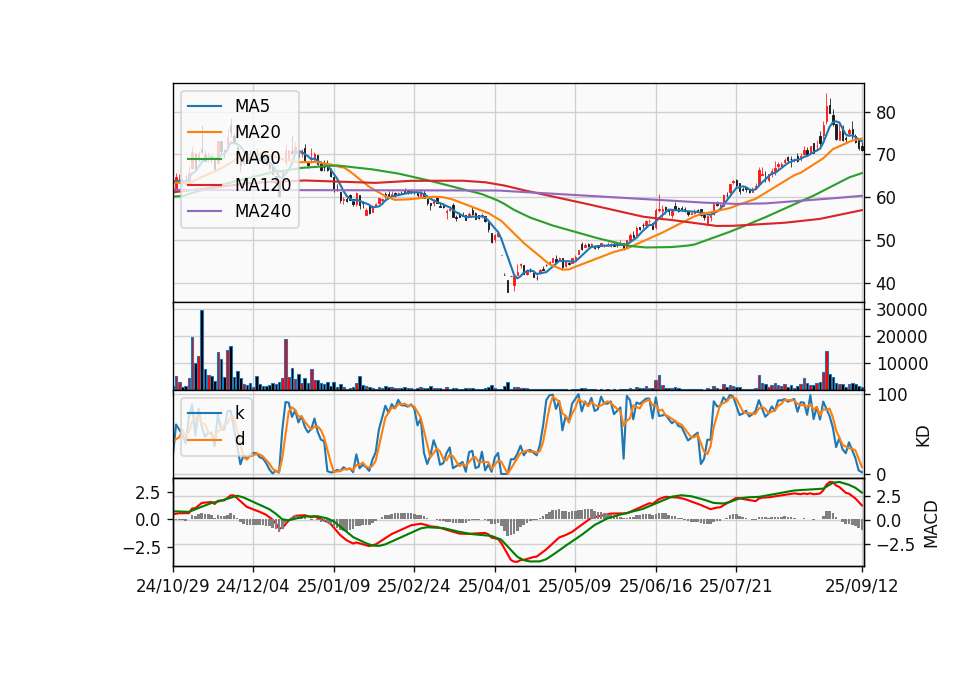This screenshot has width=960, height=690.
Task: Click the green MA60 legend line sample
Action: (x=204, y=158)
